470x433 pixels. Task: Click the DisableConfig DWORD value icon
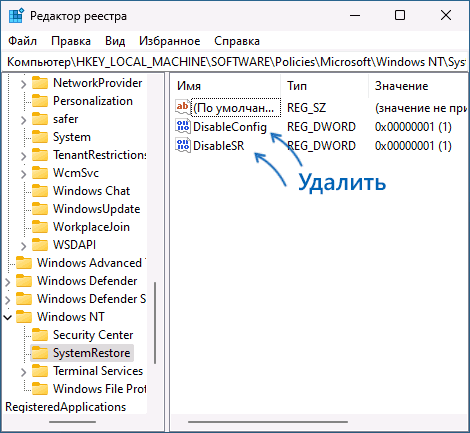pos(183,126)
